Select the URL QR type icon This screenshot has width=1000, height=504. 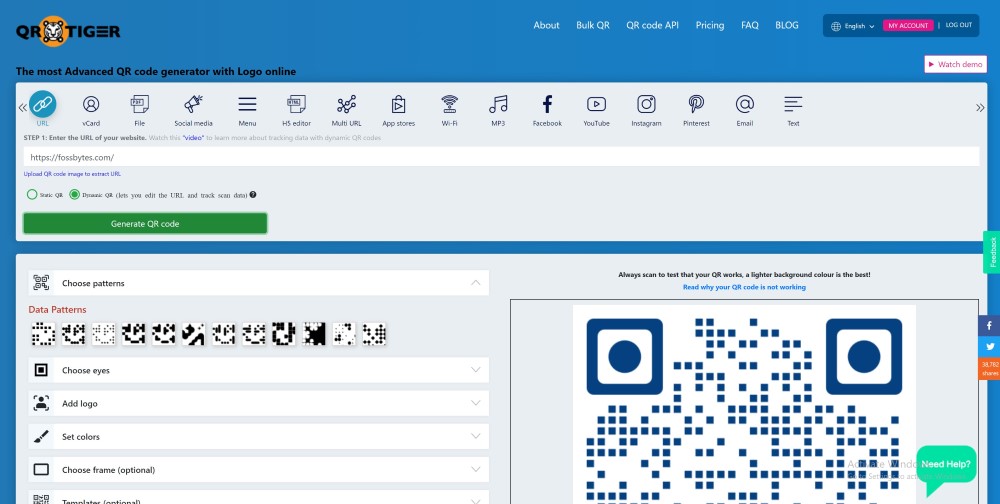pos(43,104)
